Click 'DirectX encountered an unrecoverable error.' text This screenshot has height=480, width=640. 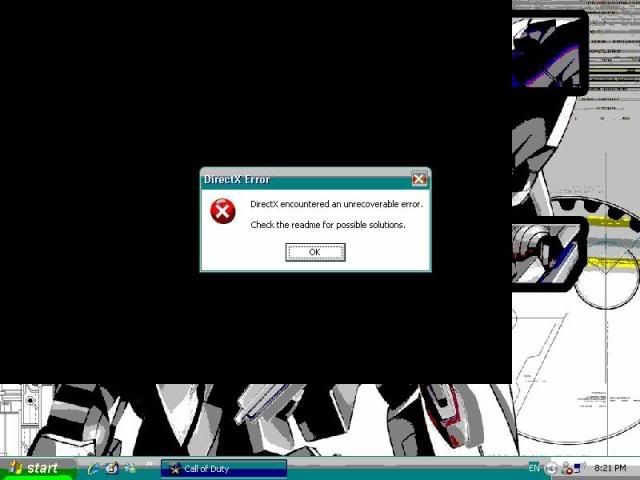coord(336,204)
